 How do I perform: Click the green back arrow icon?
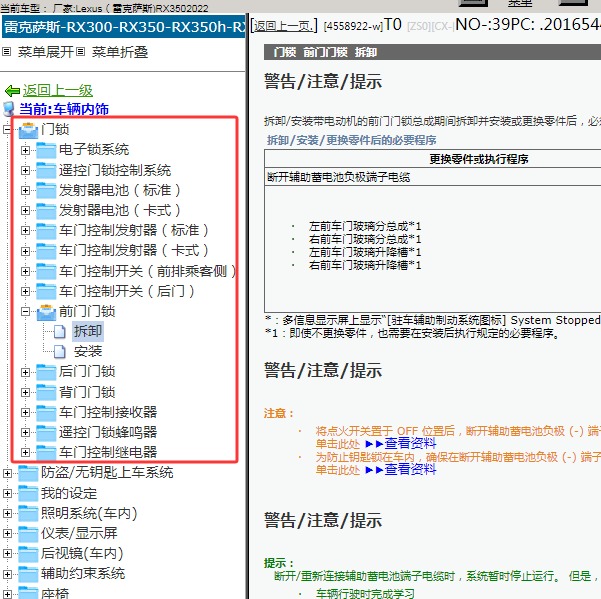click(x=12, y=91)
